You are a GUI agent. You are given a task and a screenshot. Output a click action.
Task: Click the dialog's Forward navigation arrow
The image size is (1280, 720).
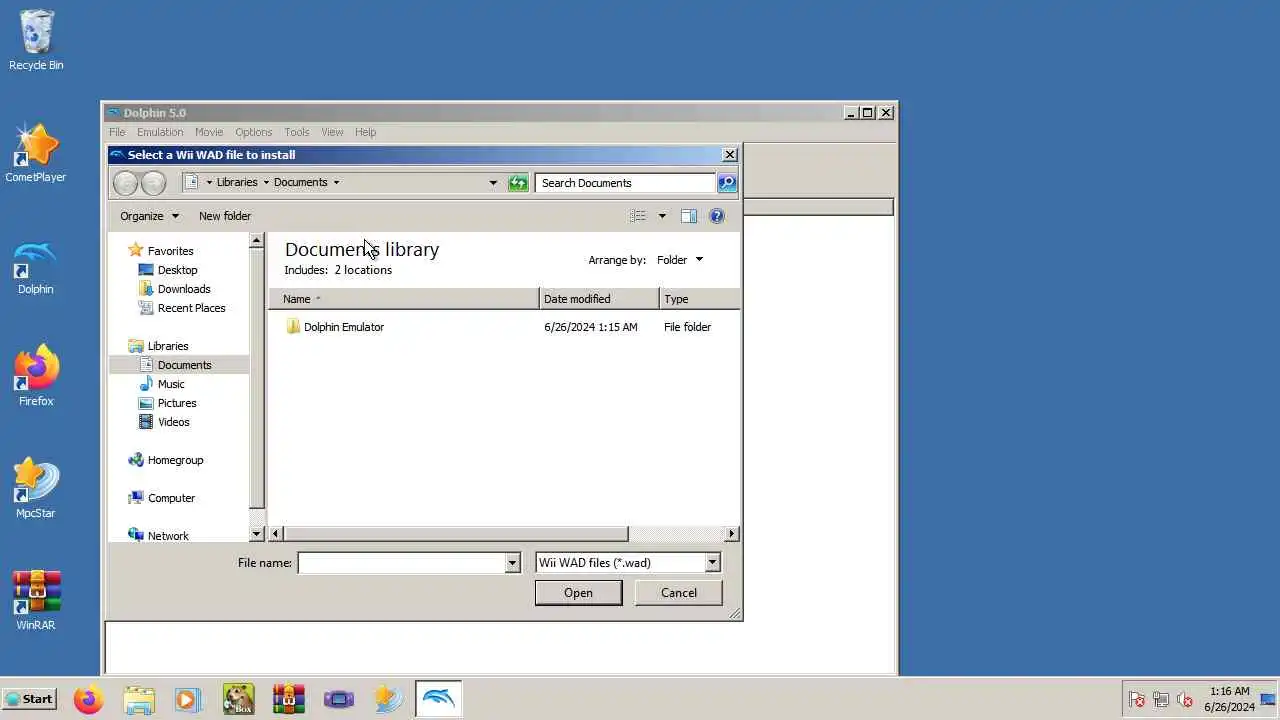(x=153, y=183)
